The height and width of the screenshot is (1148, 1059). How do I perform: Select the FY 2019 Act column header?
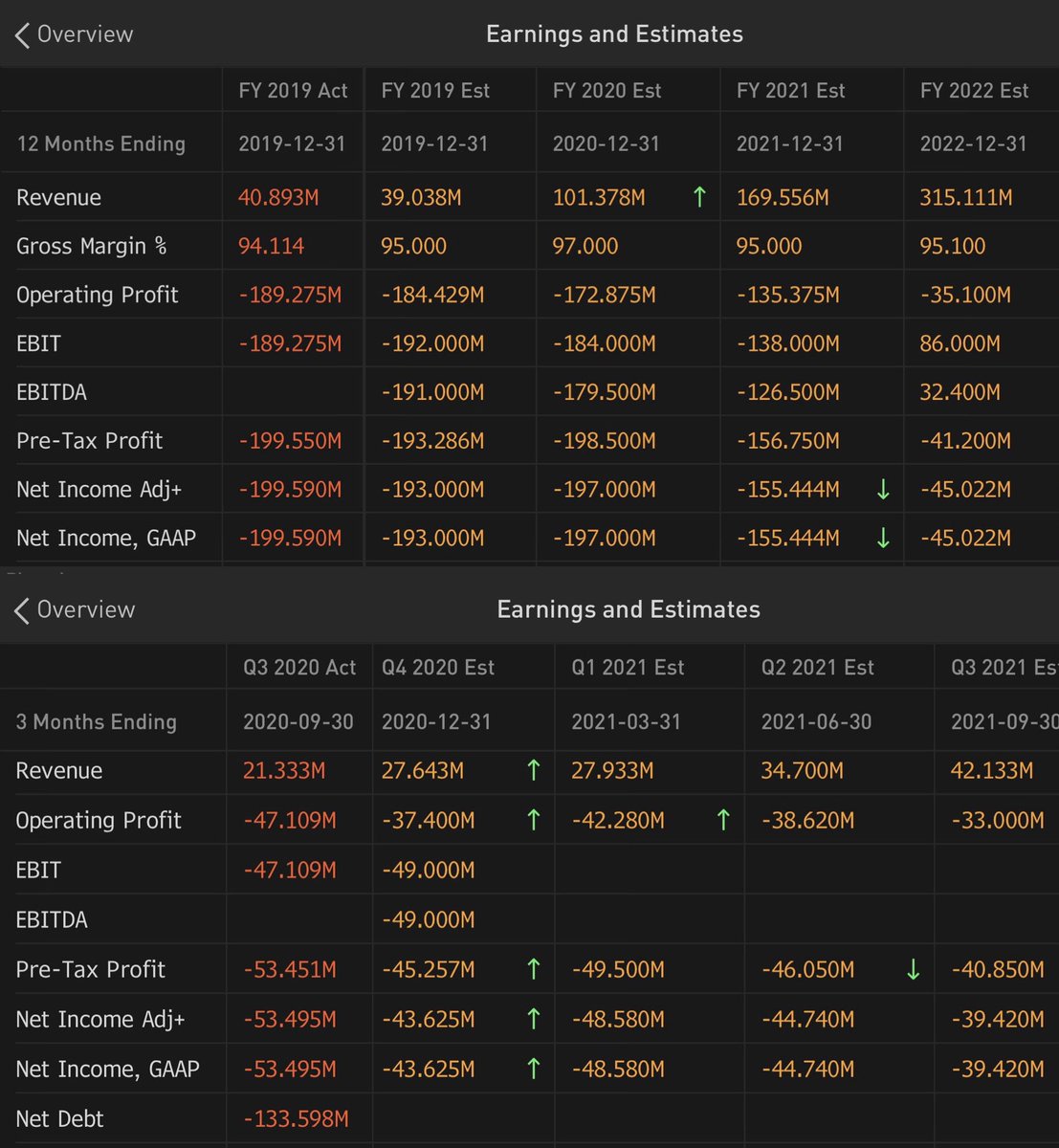point(293,91)
